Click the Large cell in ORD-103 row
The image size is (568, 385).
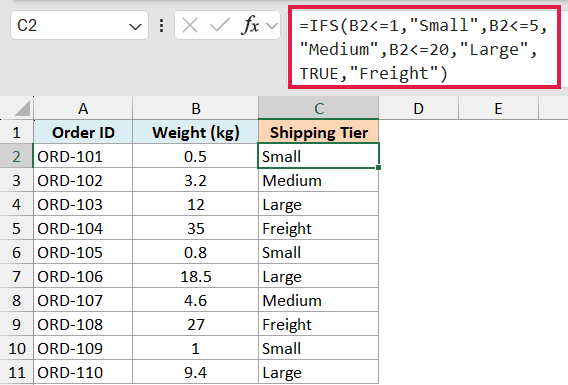[x=319, y=204]
